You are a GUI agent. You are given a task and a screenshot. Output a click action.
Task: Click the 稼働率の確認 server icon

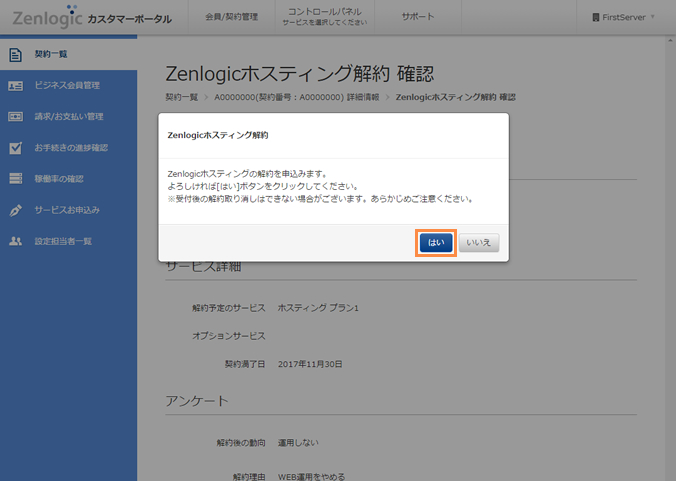tap(15, 179)
